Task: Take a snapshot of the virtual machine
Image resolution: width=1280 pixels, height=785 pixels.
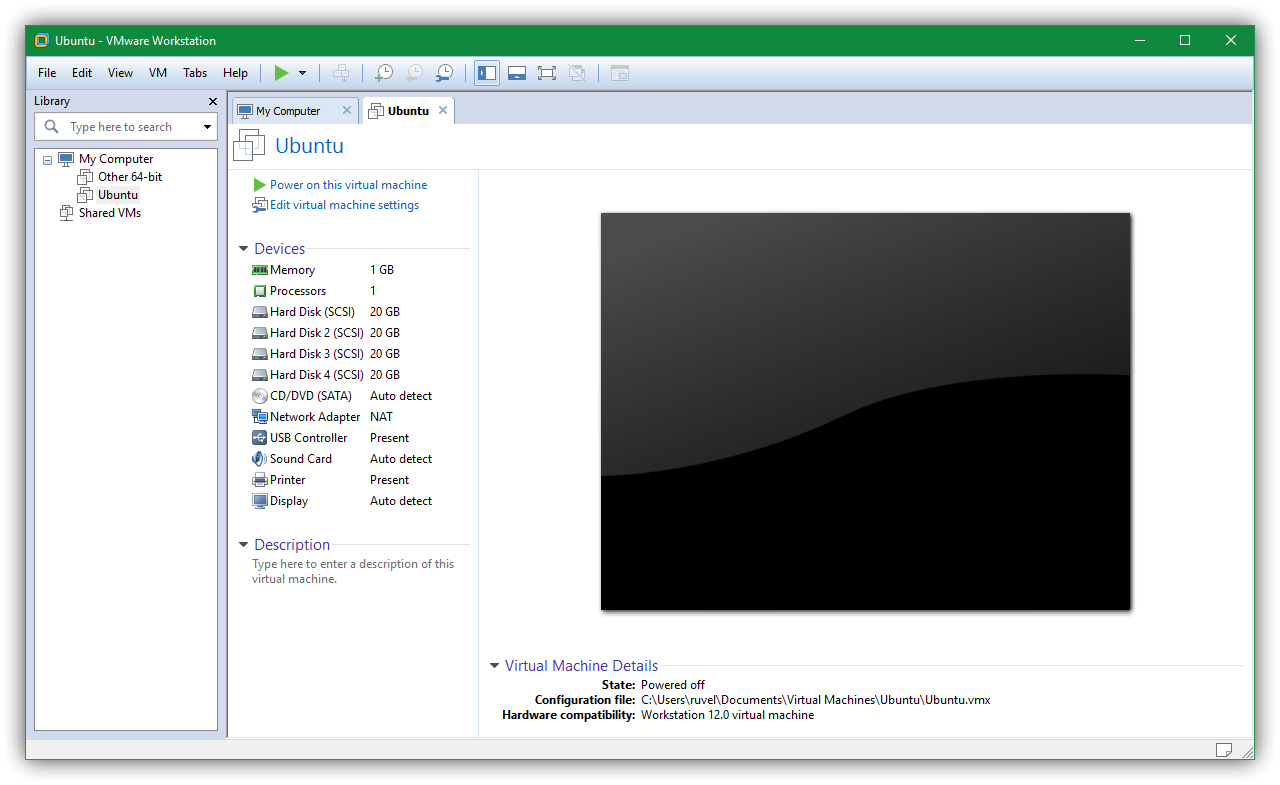Action: [x=384, y=73]
